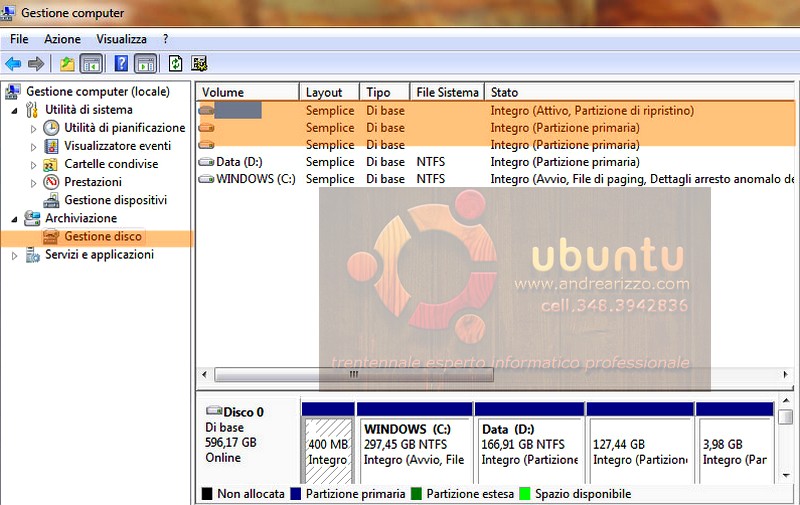The height and width of the screenshot is (505, 800).
Task: Select the Data (D:) 166,91 GB partition
Action: (x=529, y=443)
